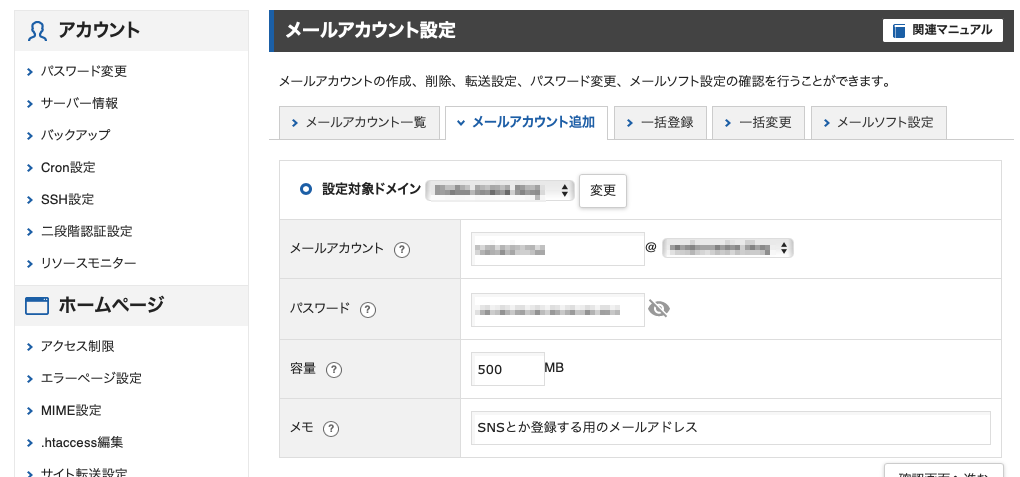Open the 設定対象ドメイン dropdown

point(500,191)
